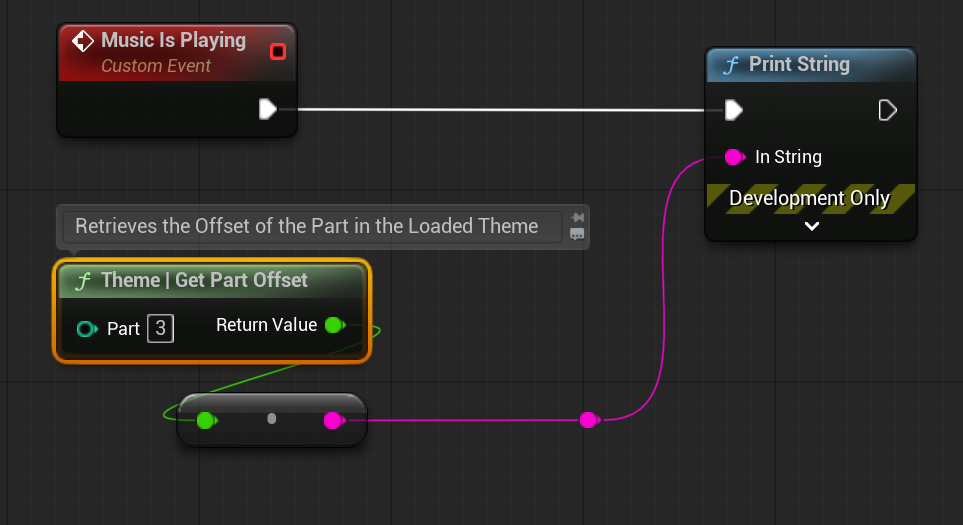Click the magenta output pin of the conversion node

(332, 420)
